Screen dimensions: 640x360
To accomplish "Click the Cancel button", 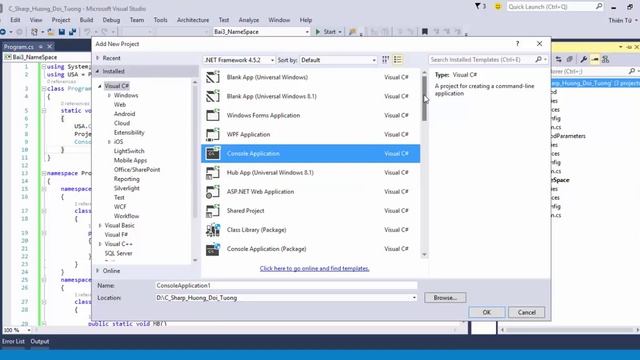I will click(x=527, y=312).
